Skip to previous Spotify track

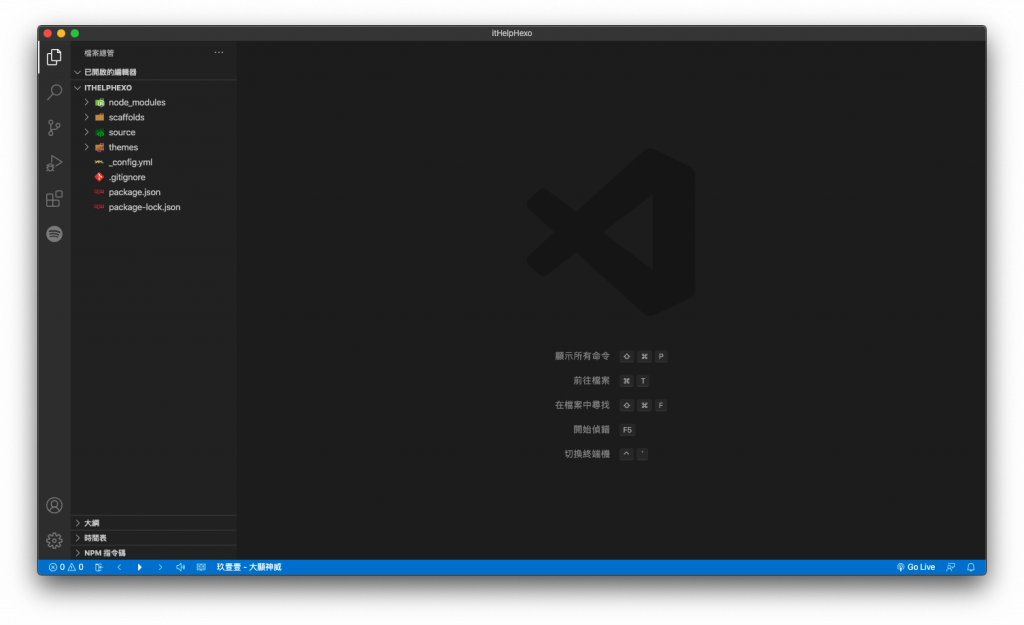tap(119, 567)
